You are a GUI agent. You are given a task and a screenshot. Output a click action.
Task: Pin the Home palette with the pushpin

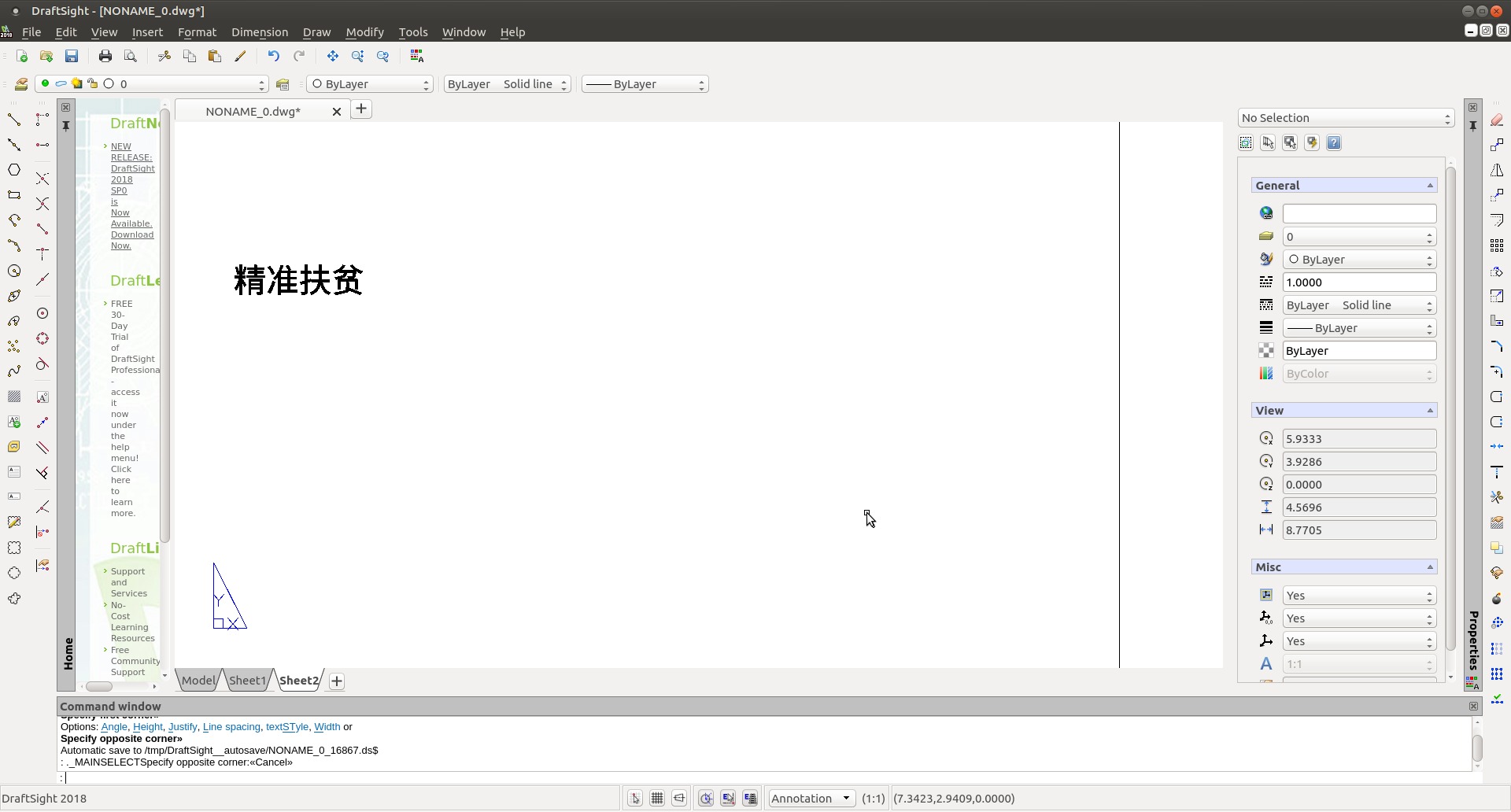66,126
